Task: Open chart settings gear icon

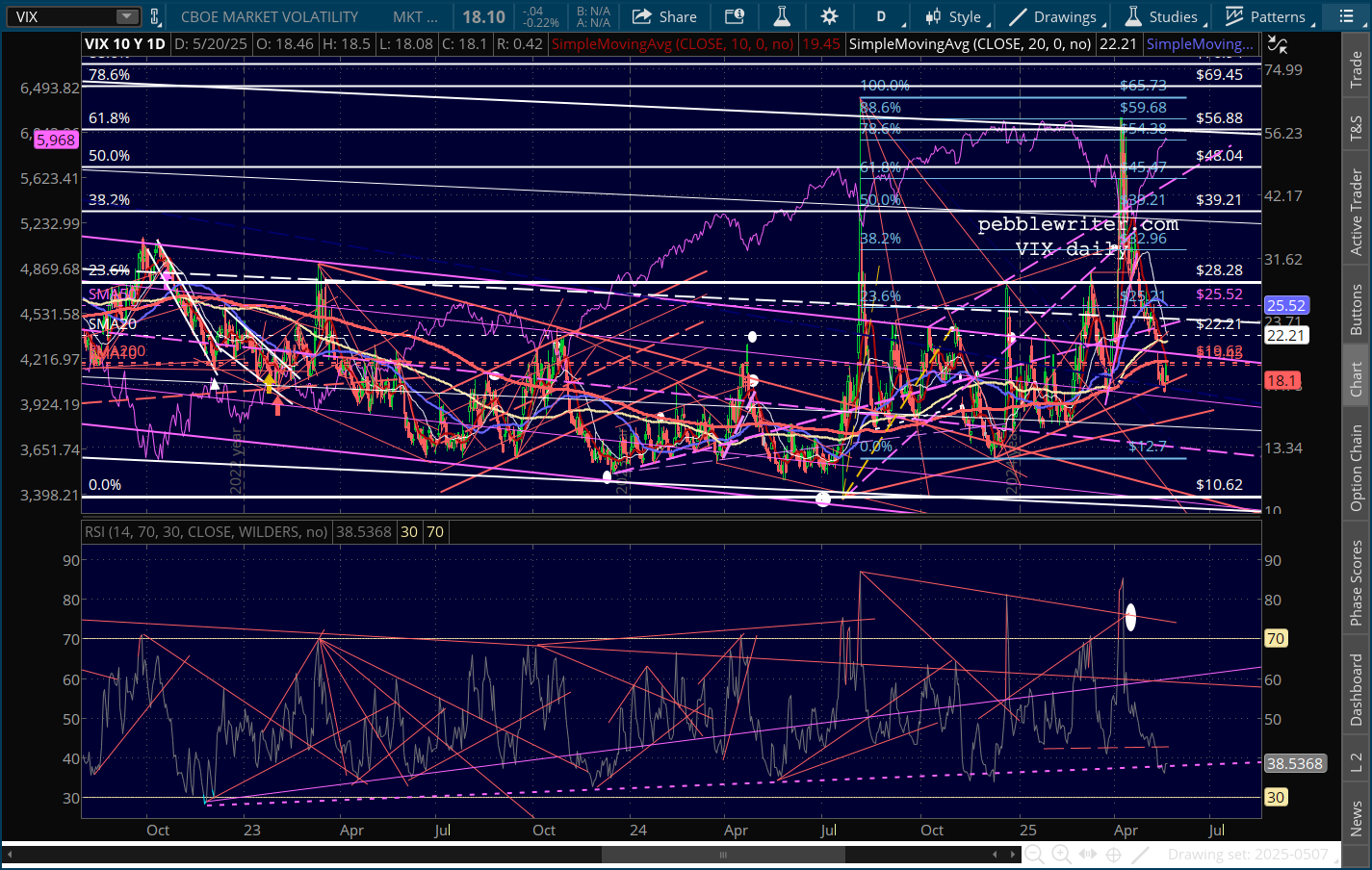Action: 829,16
